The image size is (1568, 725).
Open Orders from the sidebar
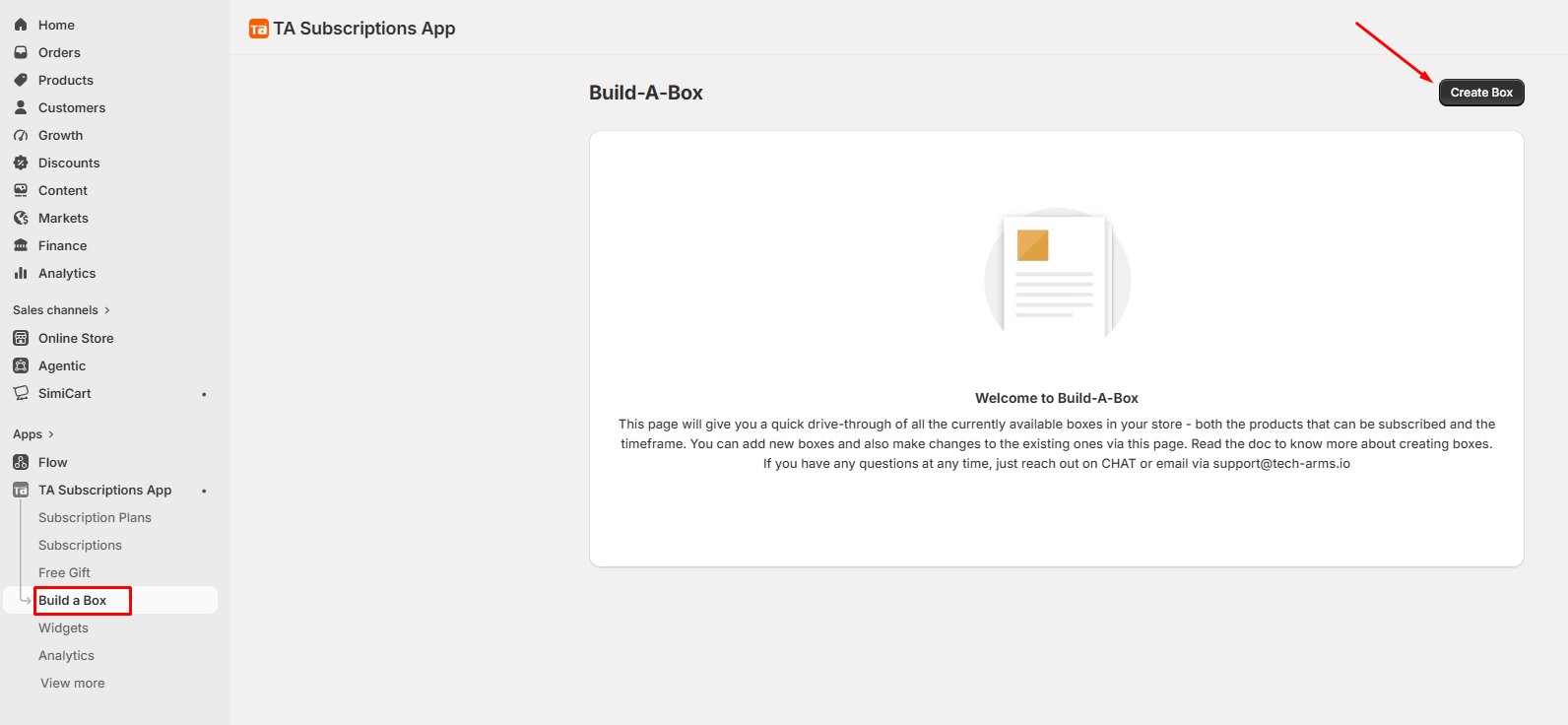pos(59,52)
